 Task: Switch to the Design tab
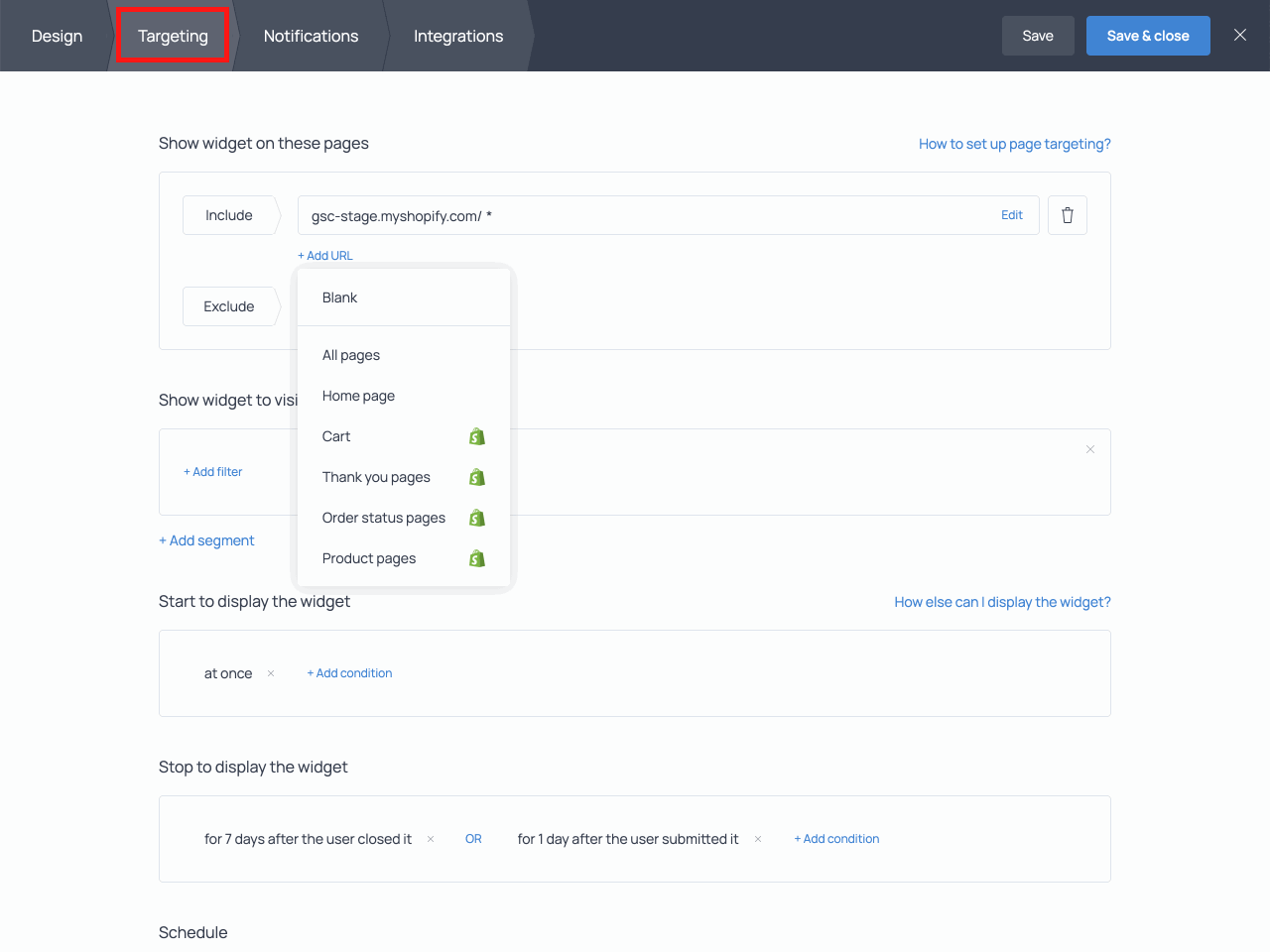pyautogui.click(x=57, y=36)
